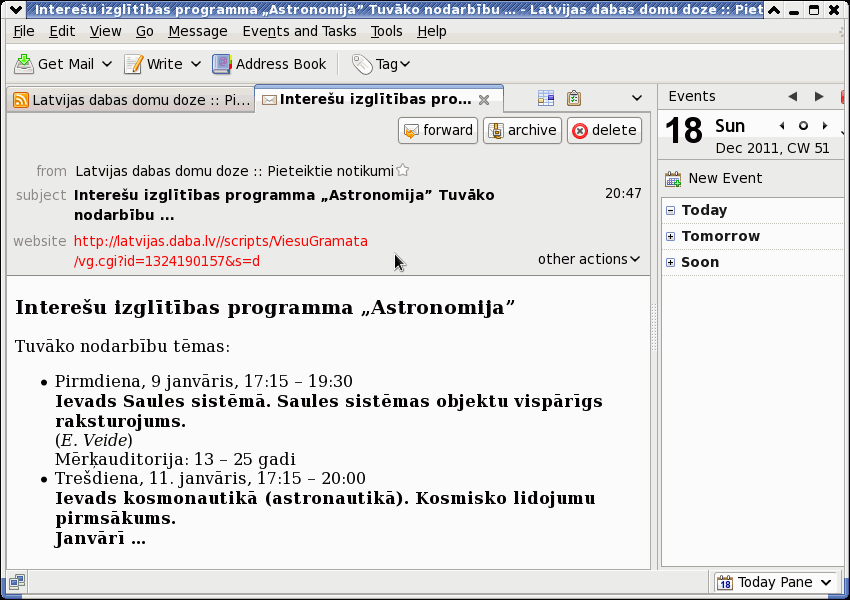The width and height of the screenshot is (850, 600).
Task: Open the Go menu
Action: click(144, 31)
